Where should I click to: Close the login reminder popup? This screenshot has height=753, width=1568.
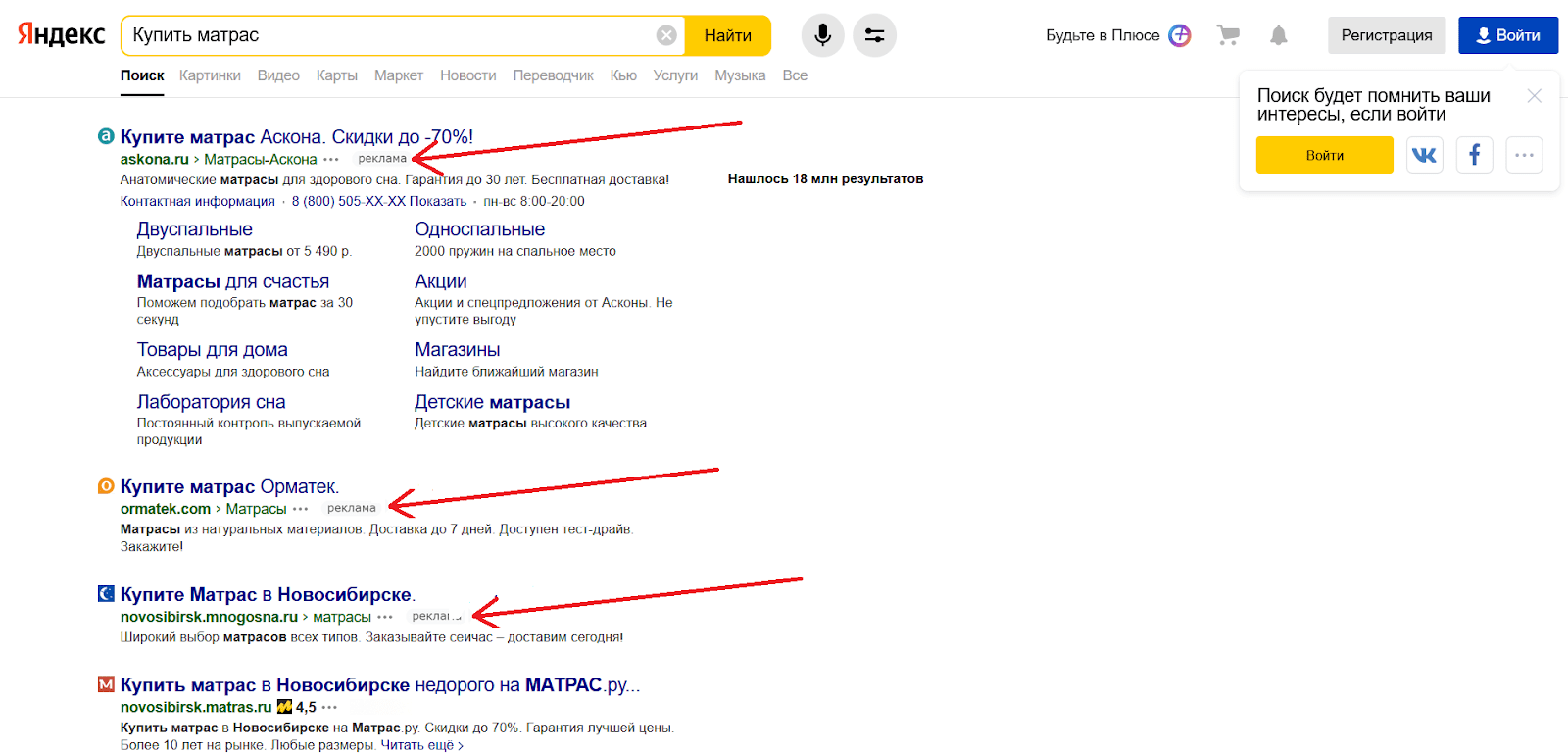[x=1535, y=95]
